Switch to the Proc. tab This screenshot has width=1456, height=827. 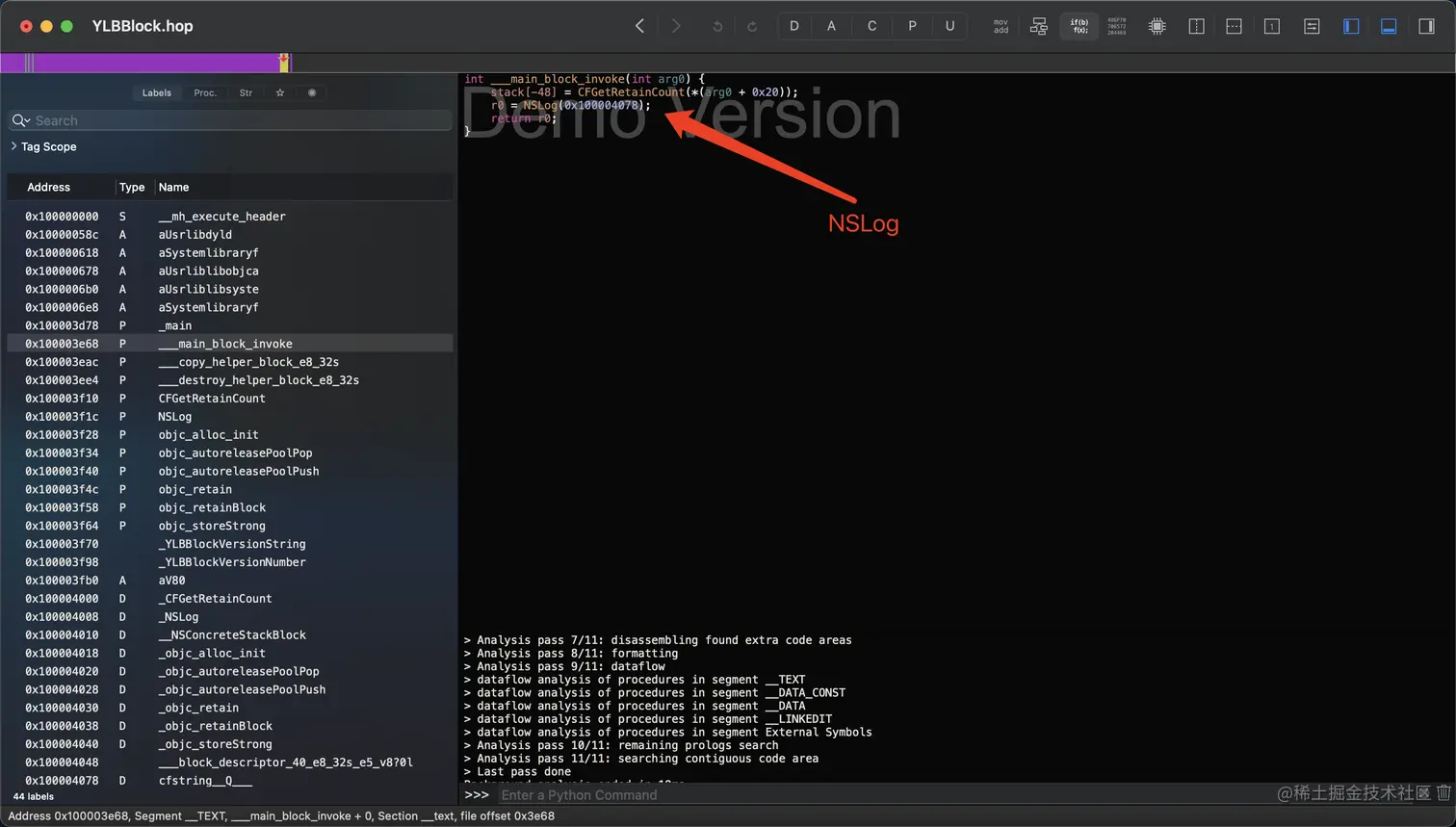click(205, 93)
